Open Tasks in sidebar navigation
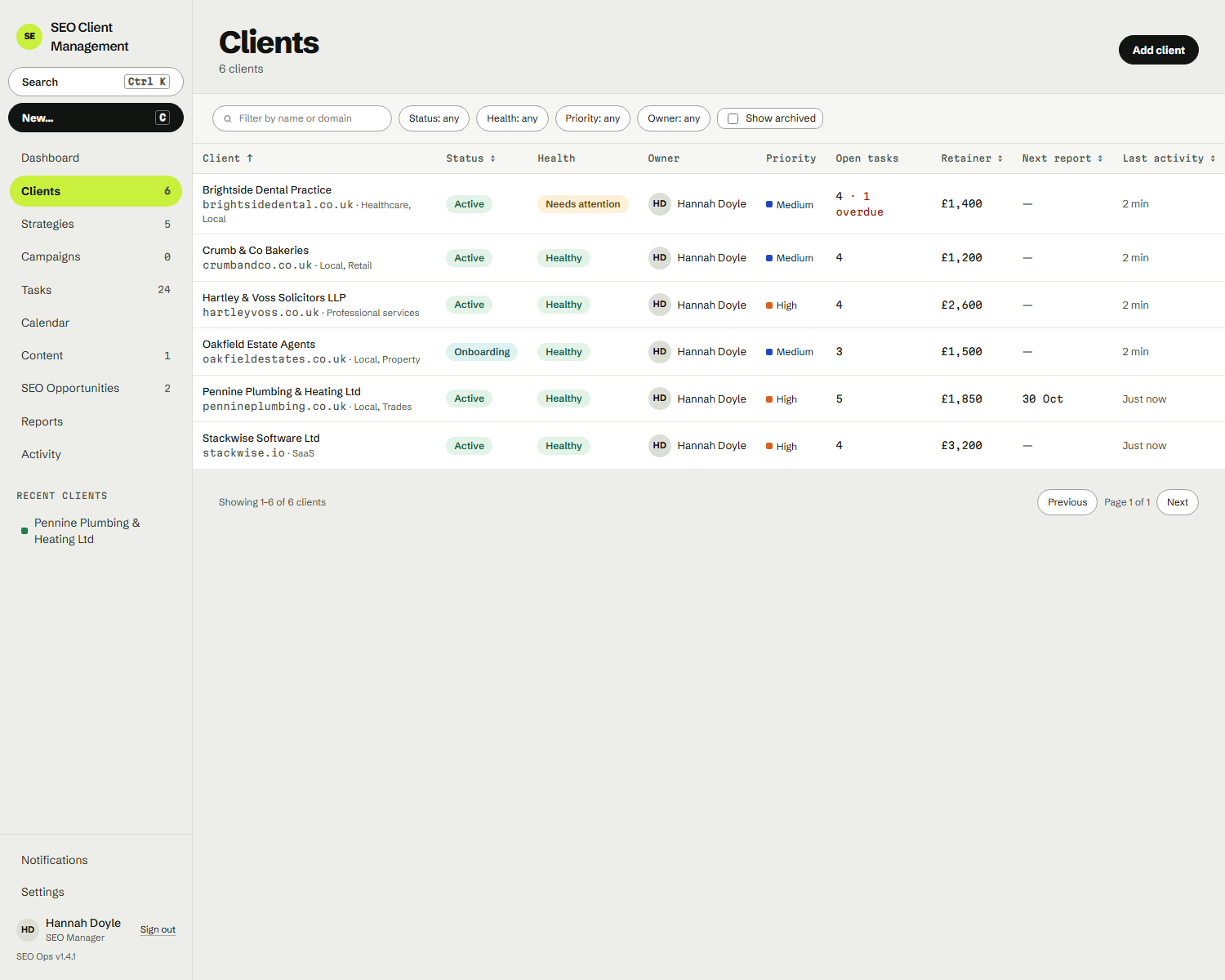1225x980 pixels. [x=96, y=290]
